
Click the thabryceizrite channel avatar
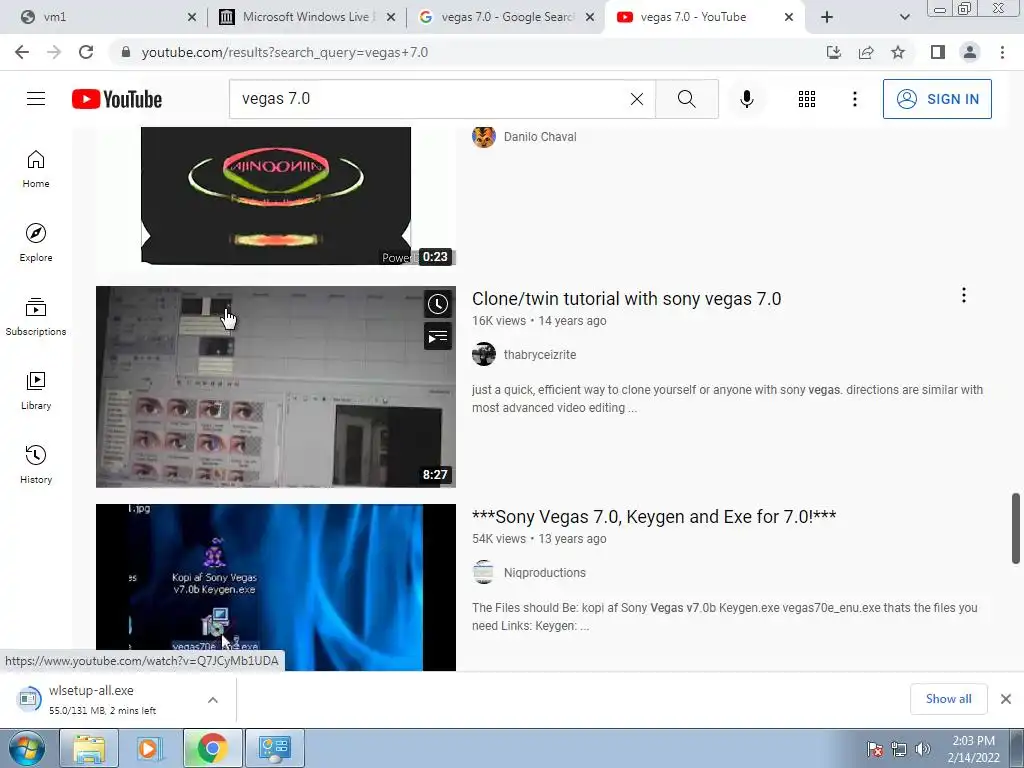point(483,355)
